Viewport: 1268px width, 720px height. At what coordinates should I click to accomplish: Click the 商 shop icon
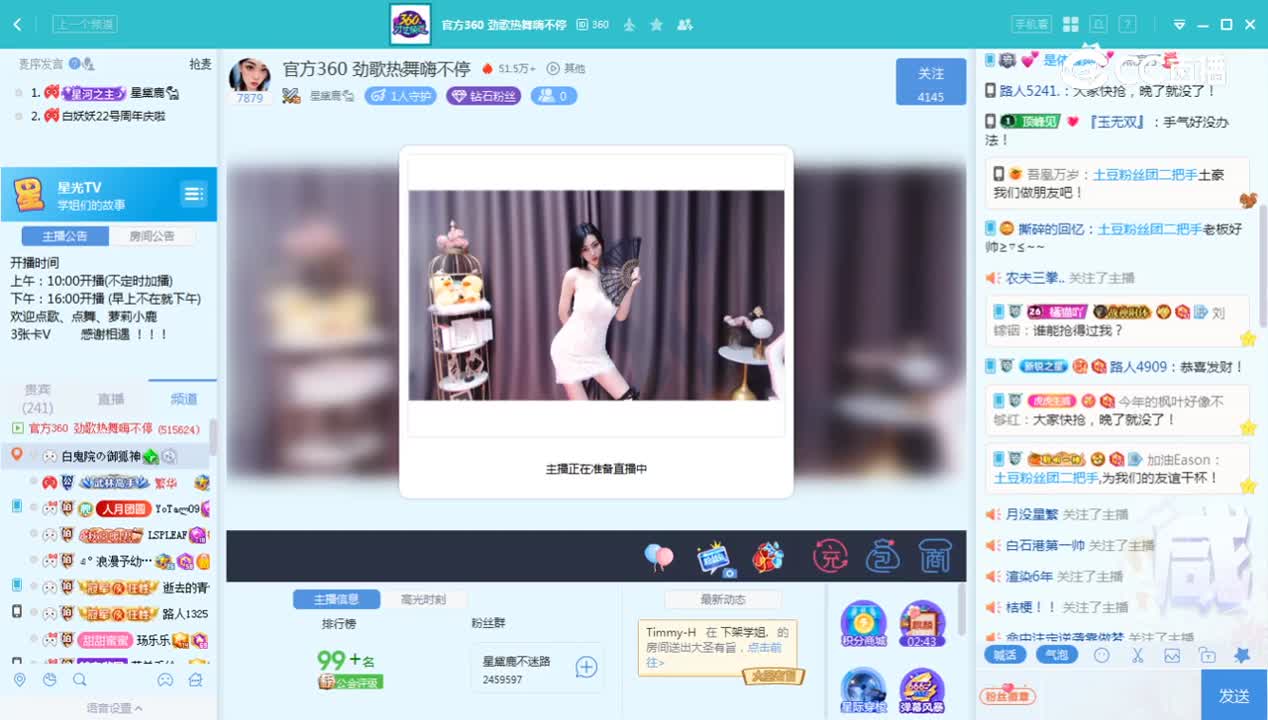click(x=934, y=556)
